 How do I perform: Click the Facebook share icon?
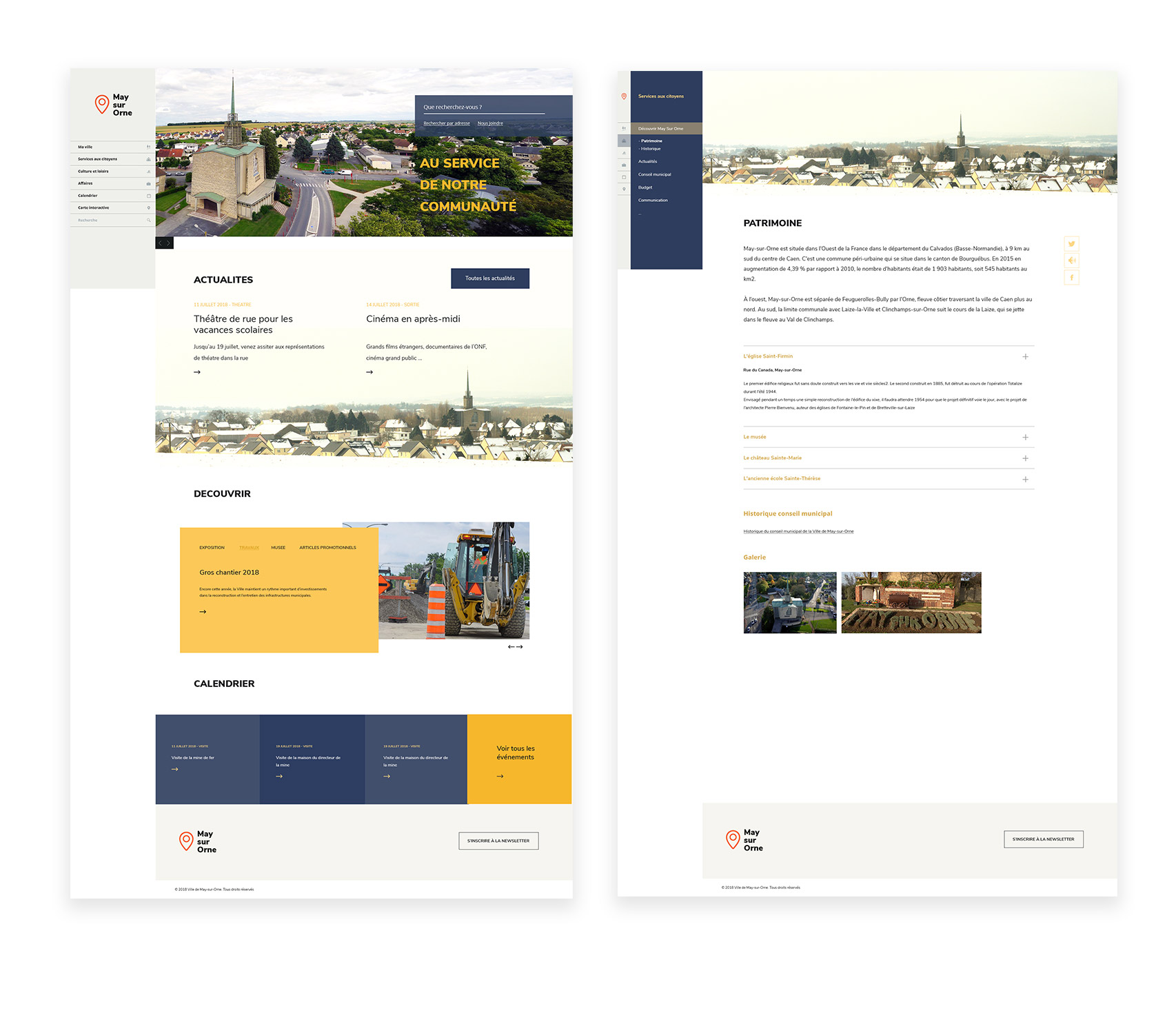coord(1071,278)
